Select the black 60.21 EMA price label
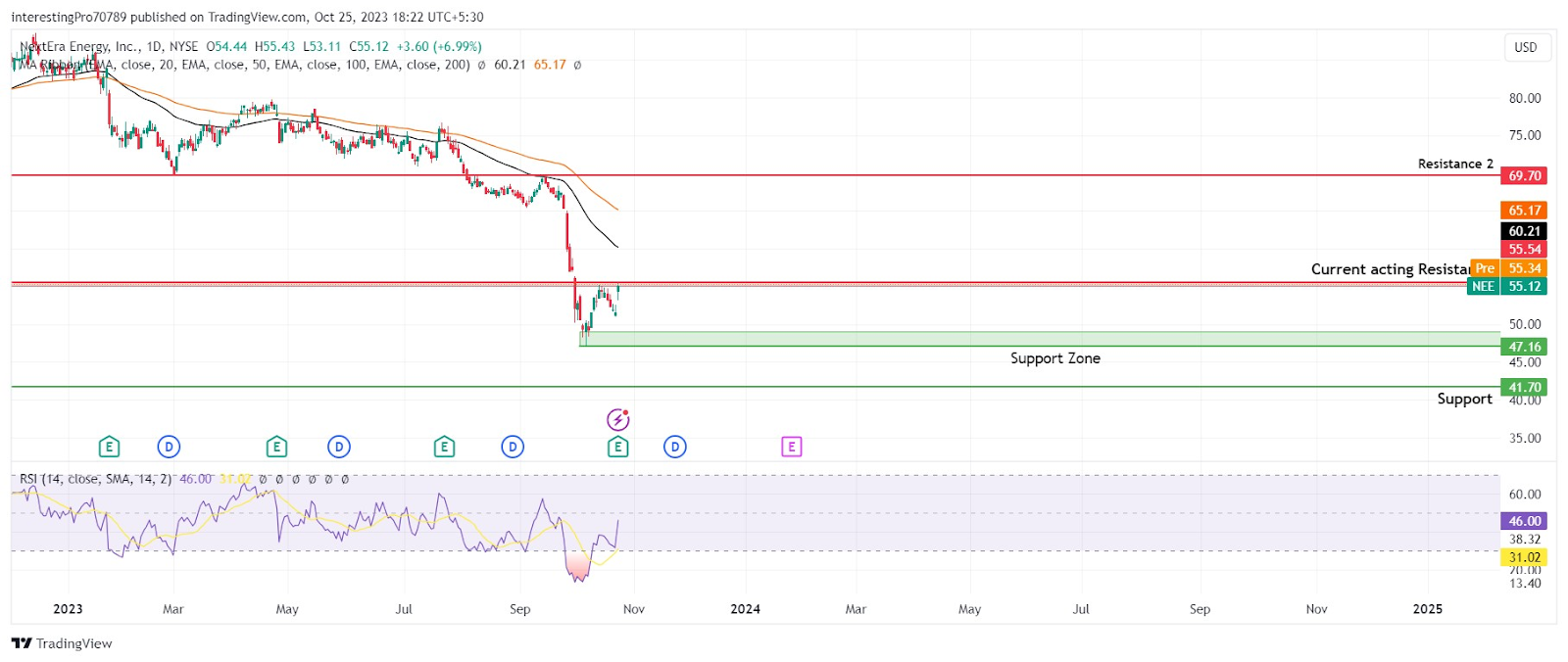Screen dimensions: 1568x662 tap(1524, 231)
